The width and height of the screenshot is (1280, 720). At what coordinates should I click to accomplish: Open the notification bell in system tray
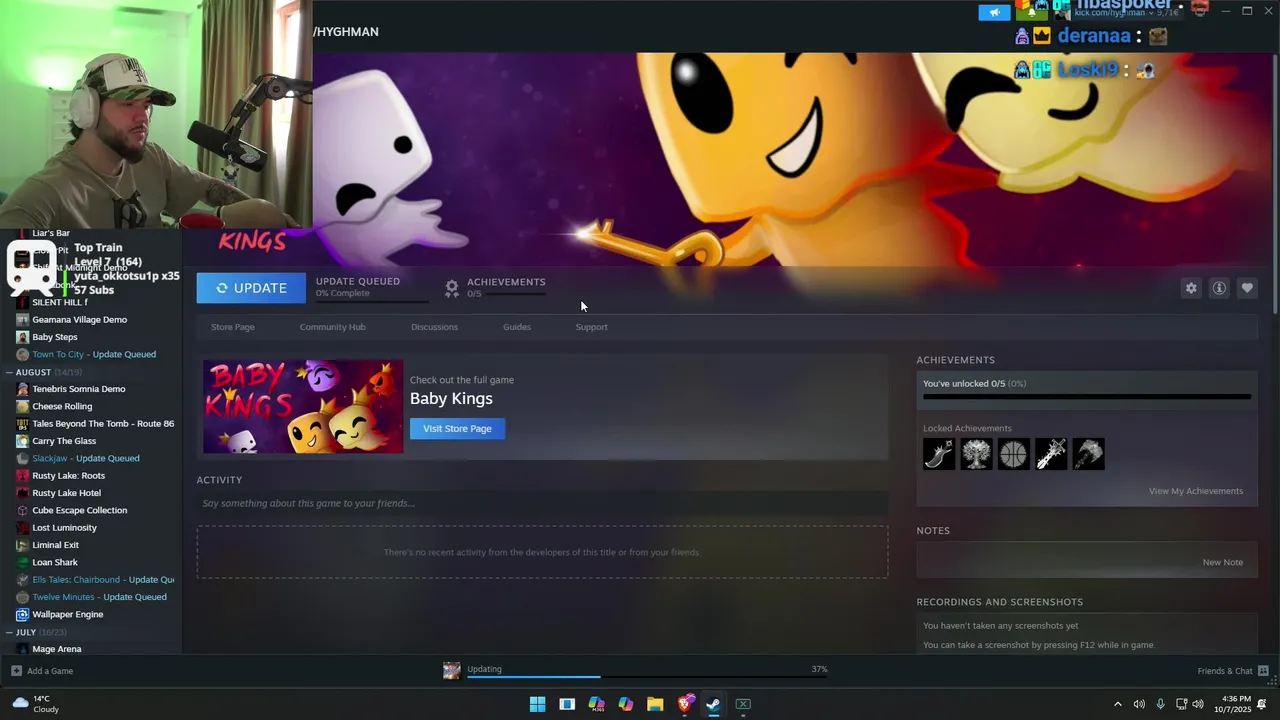coord(1262,704)
